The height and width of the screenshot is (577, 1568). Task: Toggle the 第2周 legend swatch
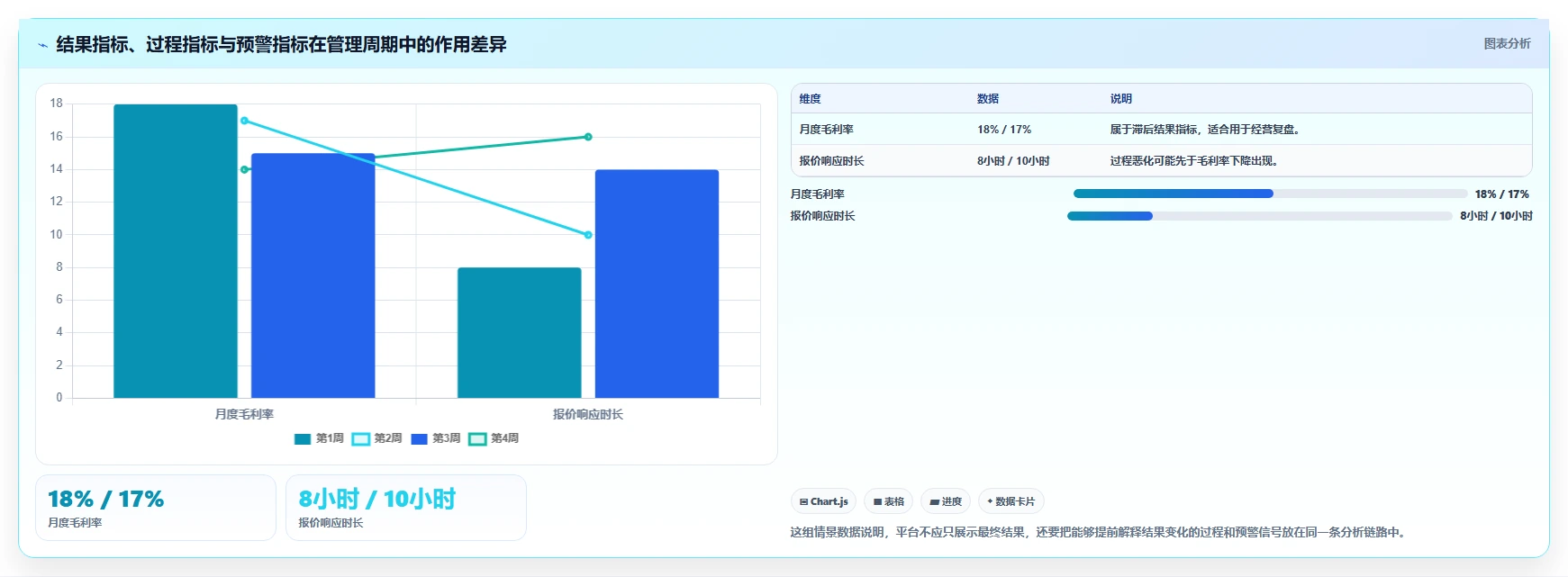360,439
